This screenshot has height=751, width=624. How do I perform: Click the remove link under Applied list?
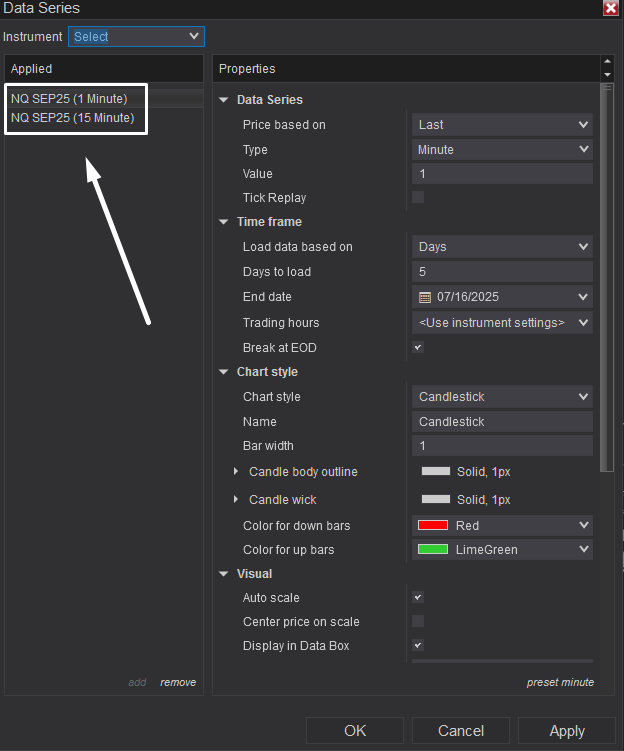click(x=178, y=682)
